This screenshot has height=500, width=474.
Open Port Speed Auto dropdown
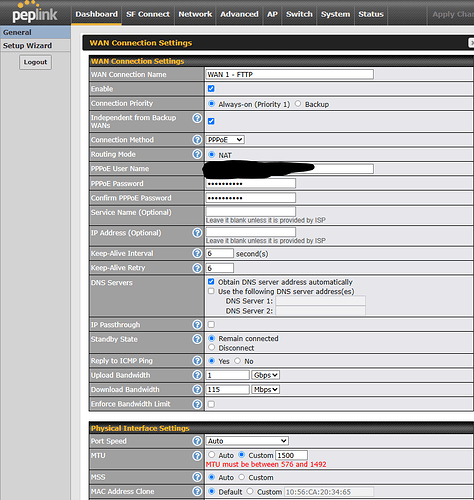click(247, 441)
